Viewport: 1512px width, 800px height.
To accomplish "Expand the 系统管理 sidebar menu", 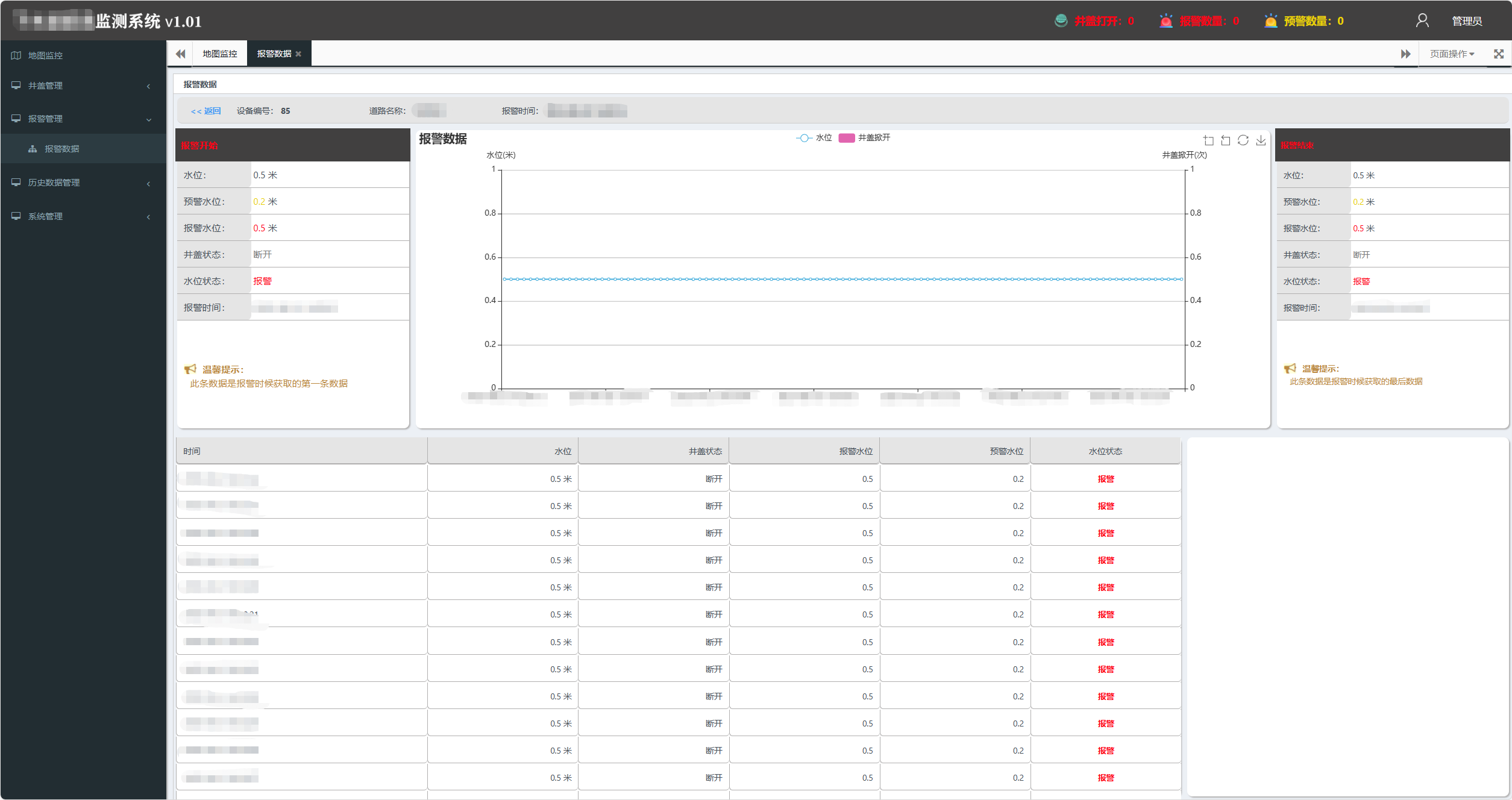I will 83,216.
